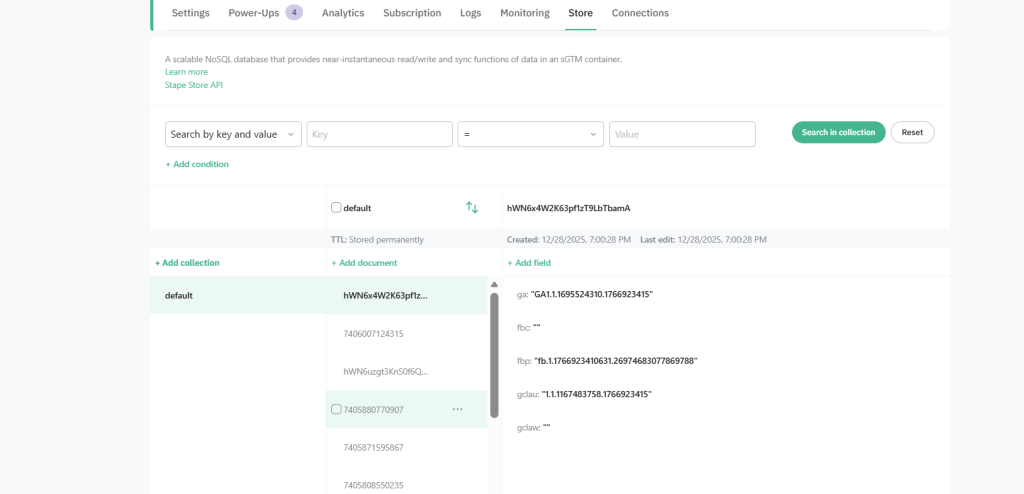Go to the Logs tab
The height and width of the screenshot is (494, 1024).
pos(470,13)
